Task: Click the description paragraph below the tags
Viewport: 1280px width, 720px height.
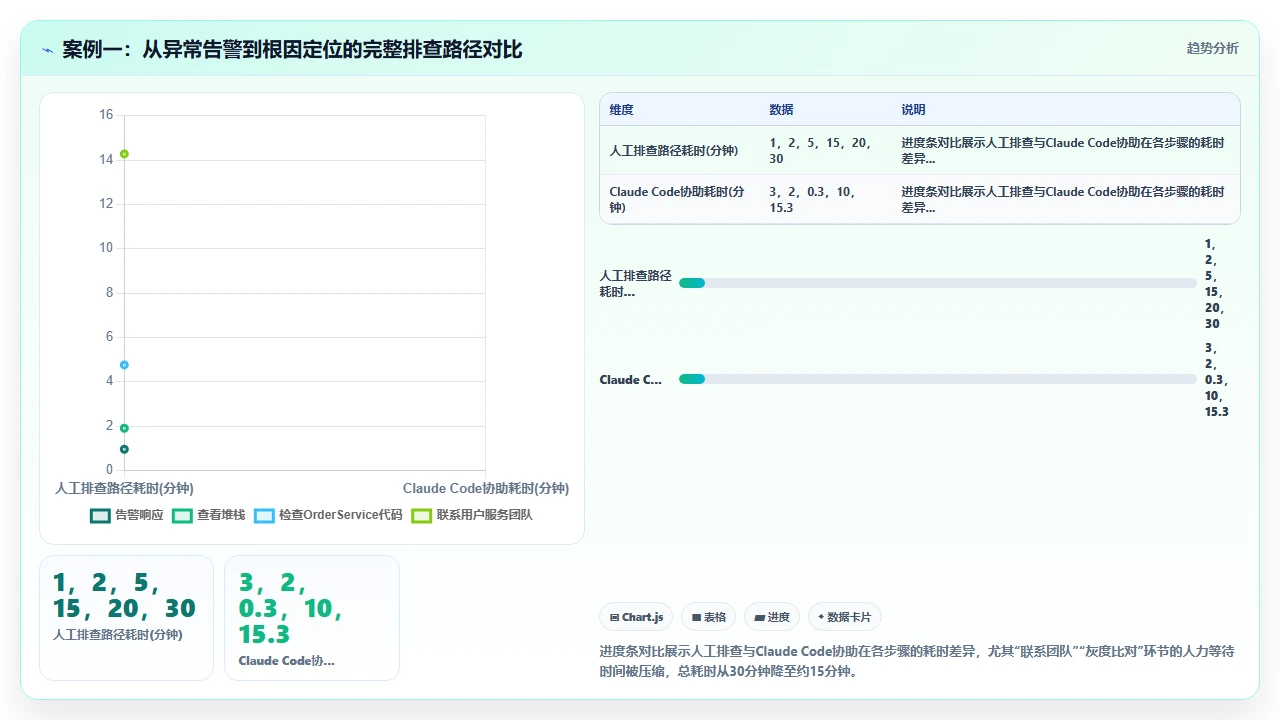Action: pyautogui.click(x=917, y=661)
